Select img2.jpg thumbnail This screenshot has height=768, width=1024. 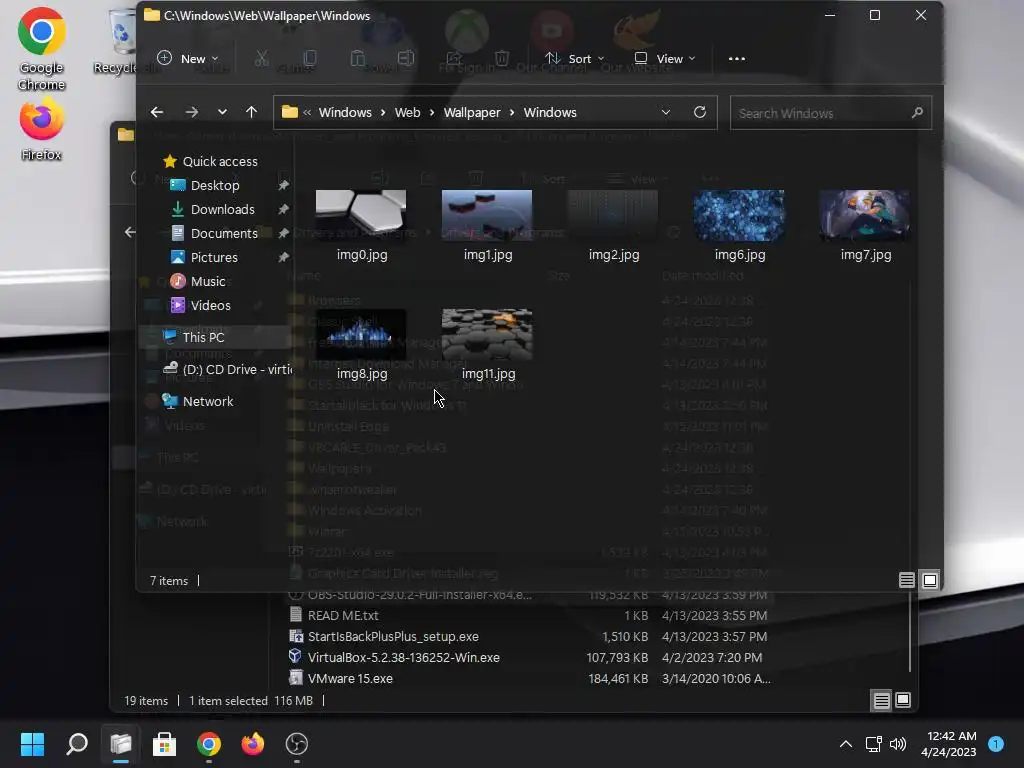click(x=613, y=216)
